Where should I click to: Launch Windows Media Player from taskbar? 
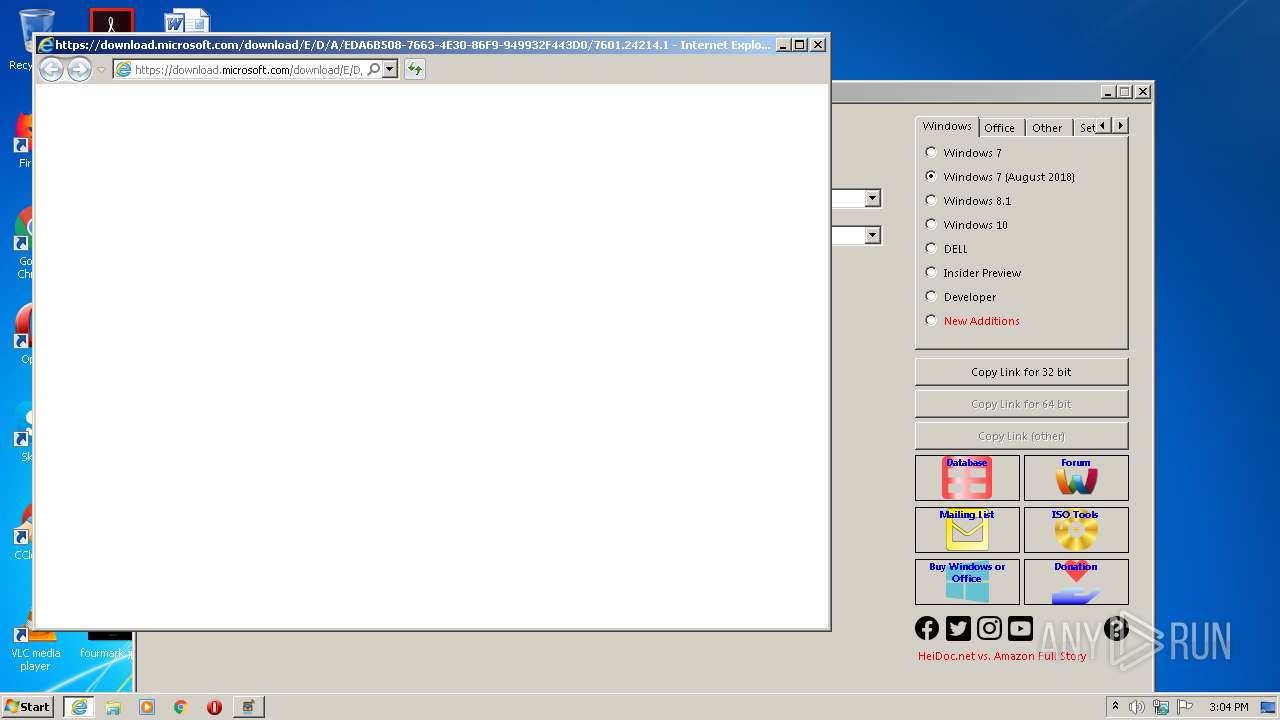(x=147, y=707)
